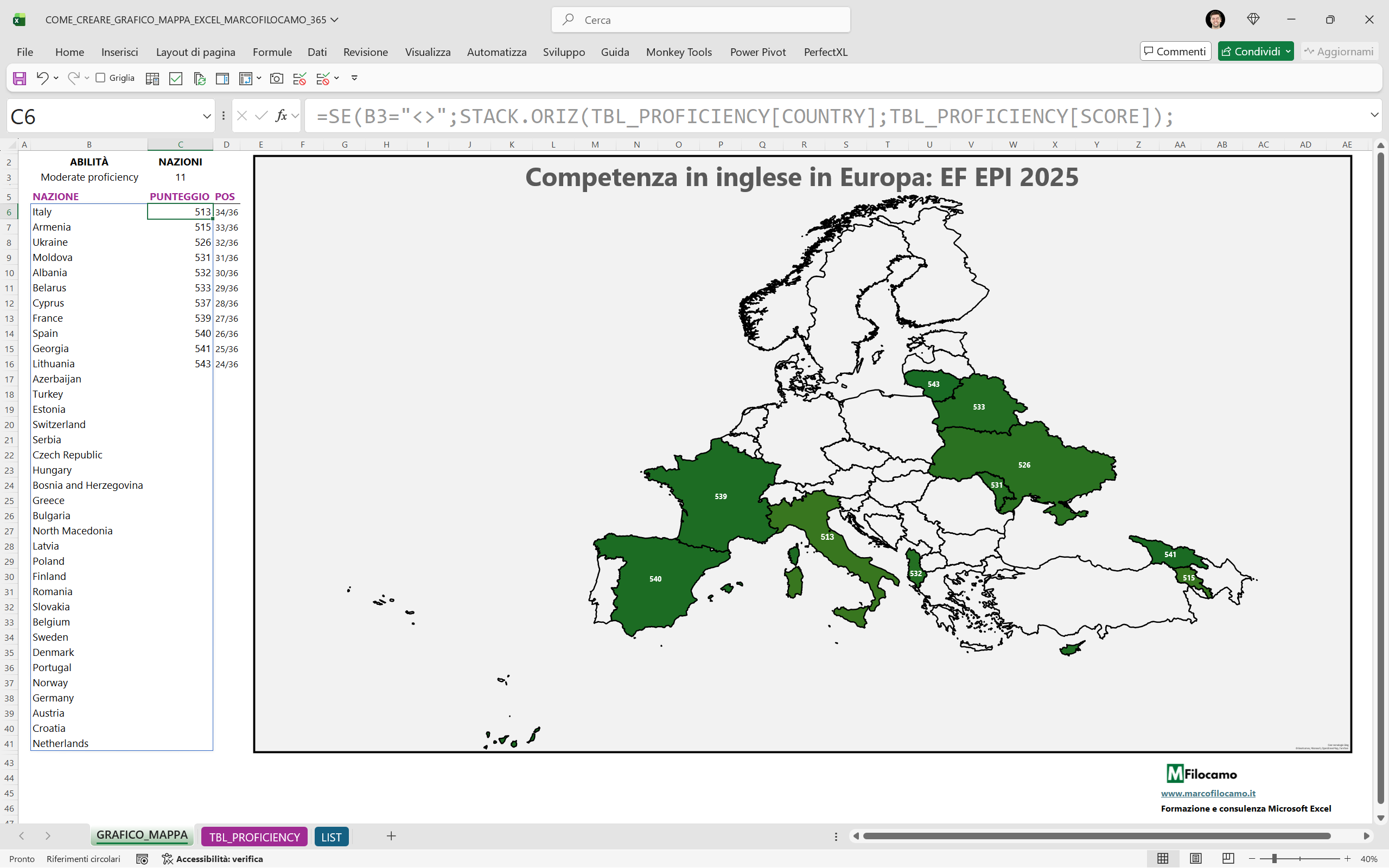Open the Formule ribbon tab
Viewport: 1389px width, 868px height.
click(x=272, y=52)
